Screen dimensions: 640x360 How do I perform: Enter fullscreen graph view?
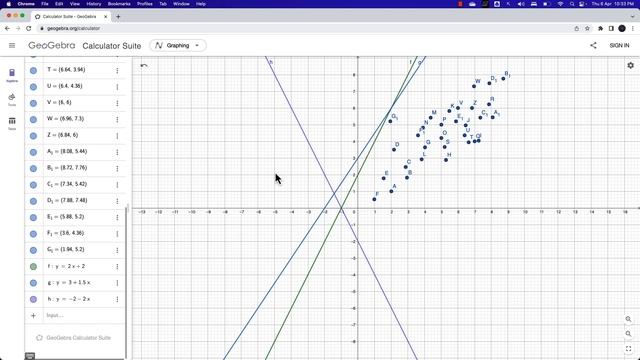(628, 349)
